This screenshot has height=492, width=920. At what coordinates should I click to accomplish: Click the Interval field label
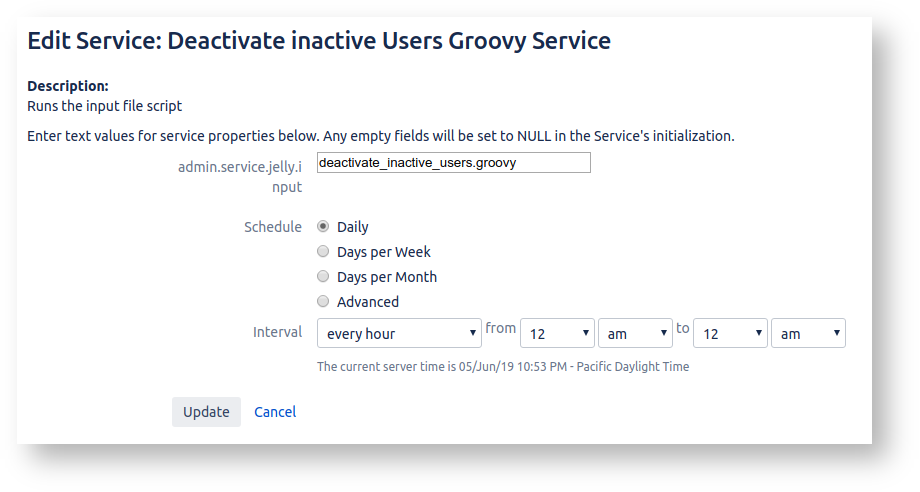pos(277,332)
